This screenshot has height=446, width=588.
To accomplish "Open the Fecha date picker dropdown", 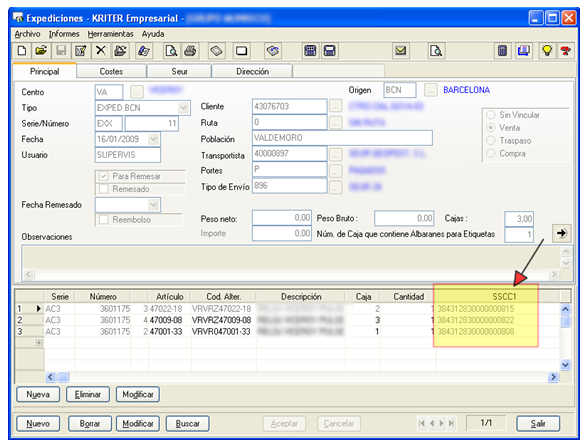I will point(153,139).
